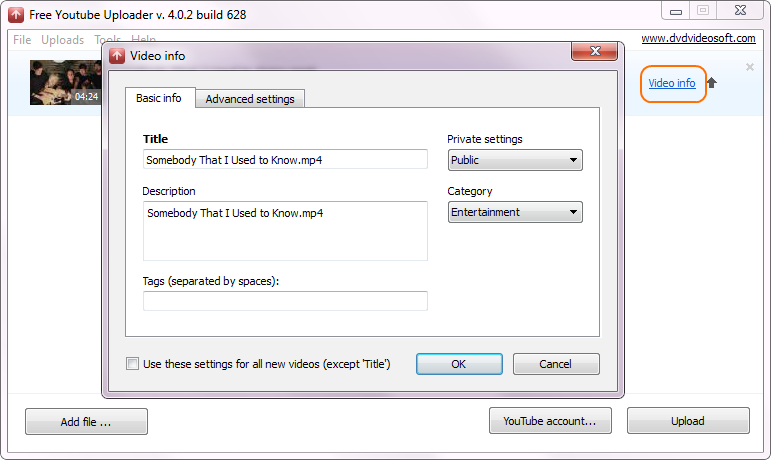Visit the www.dvdvideosoft.com link
Screen dimensions: 771x460
click(x=696, y=39)
